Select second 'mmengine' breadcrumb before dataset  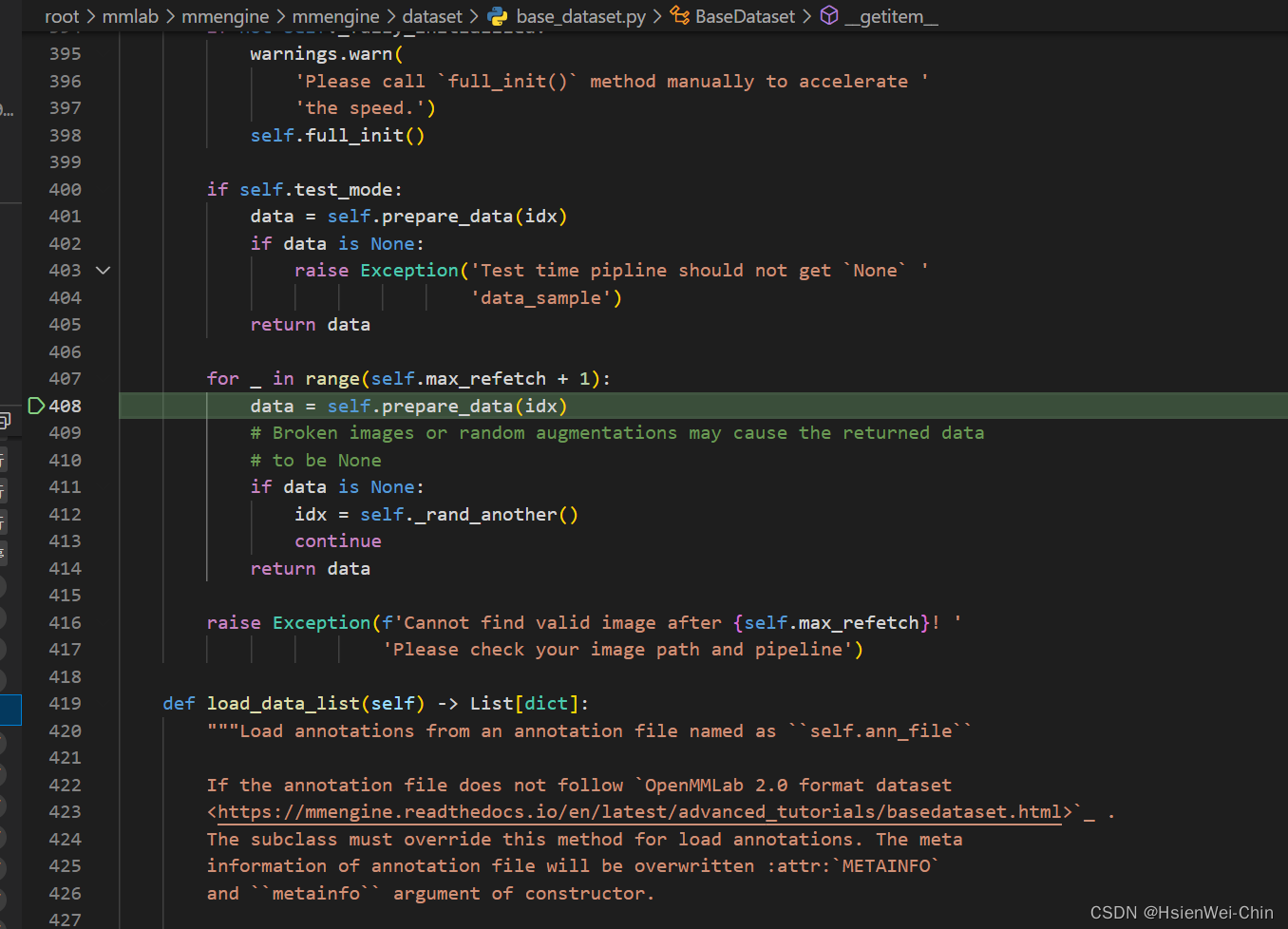coord(335,16)
